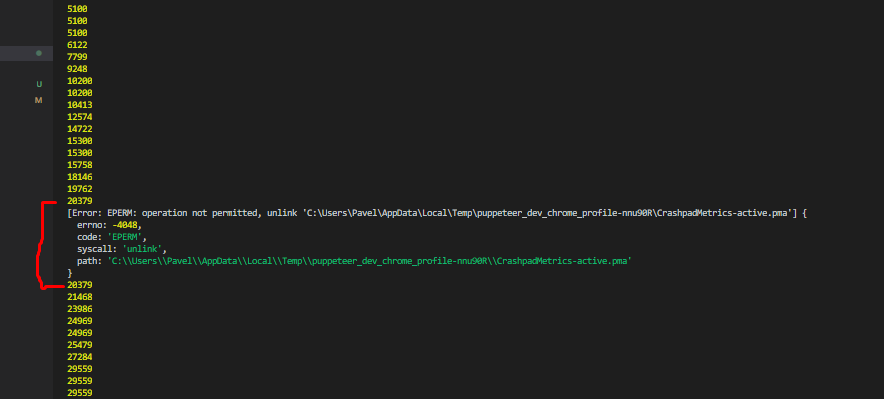
Task: Click the 6122 output line
Action: (77, 45)
